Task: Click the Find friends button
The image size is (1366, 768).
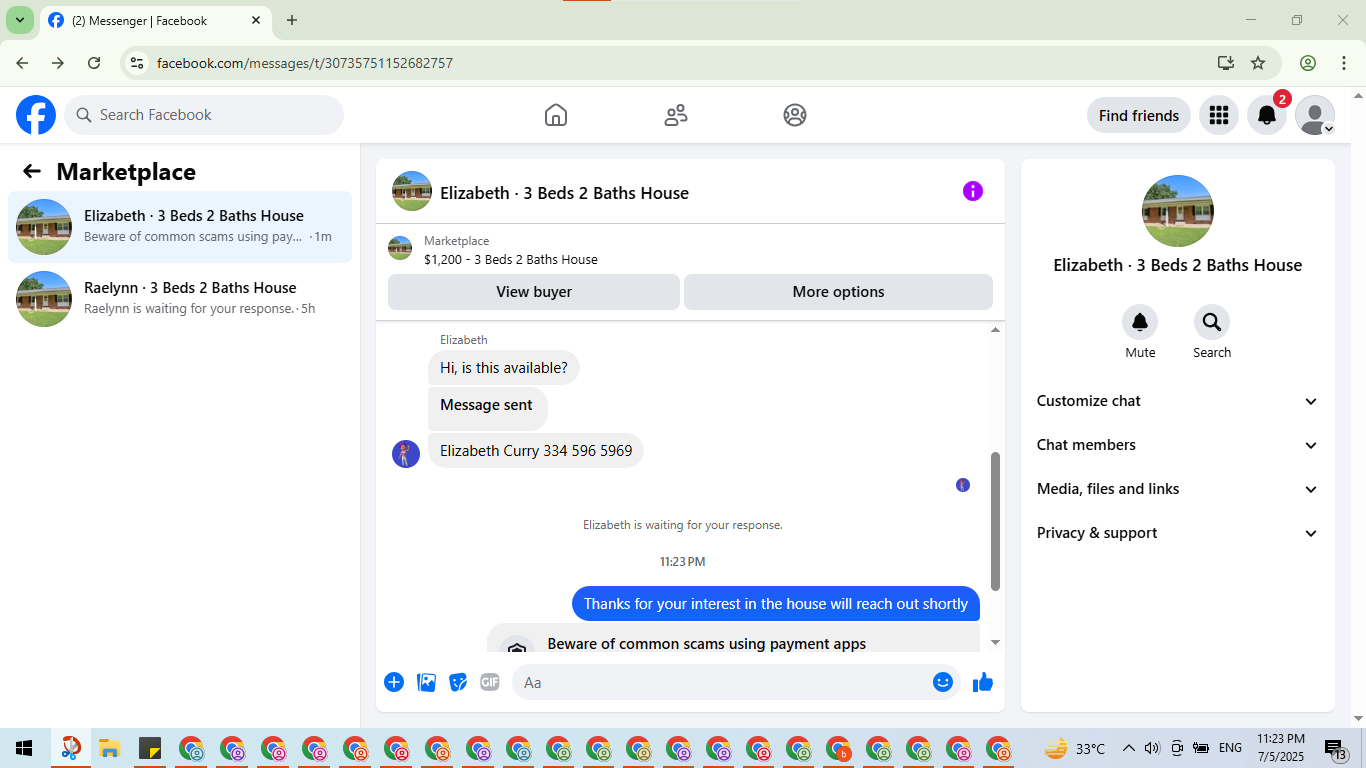Action: [x=1139, y=115]
